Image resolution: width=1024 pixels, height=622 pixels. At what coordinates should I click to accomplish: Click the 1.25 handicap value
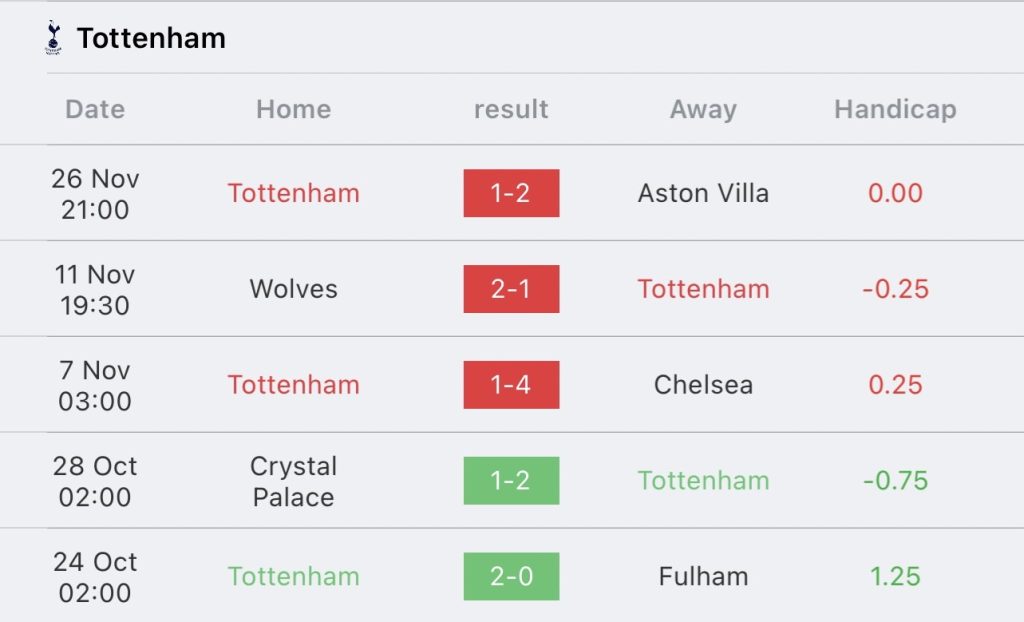click(895, 576)
